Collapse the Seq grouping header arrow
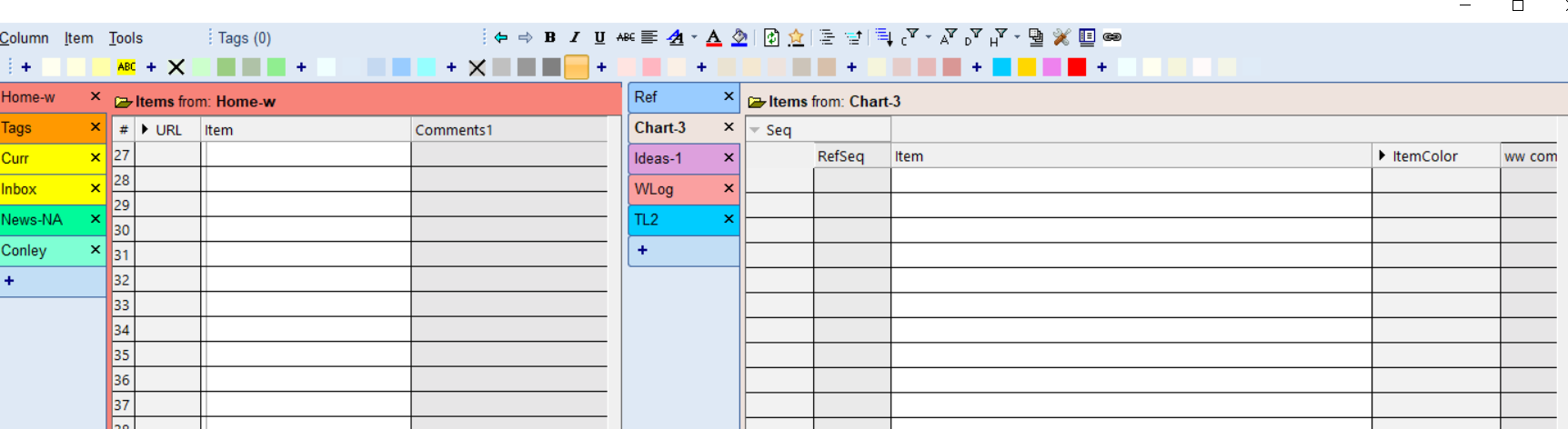This screenshot has width=1568, height=429. (755, 130)
